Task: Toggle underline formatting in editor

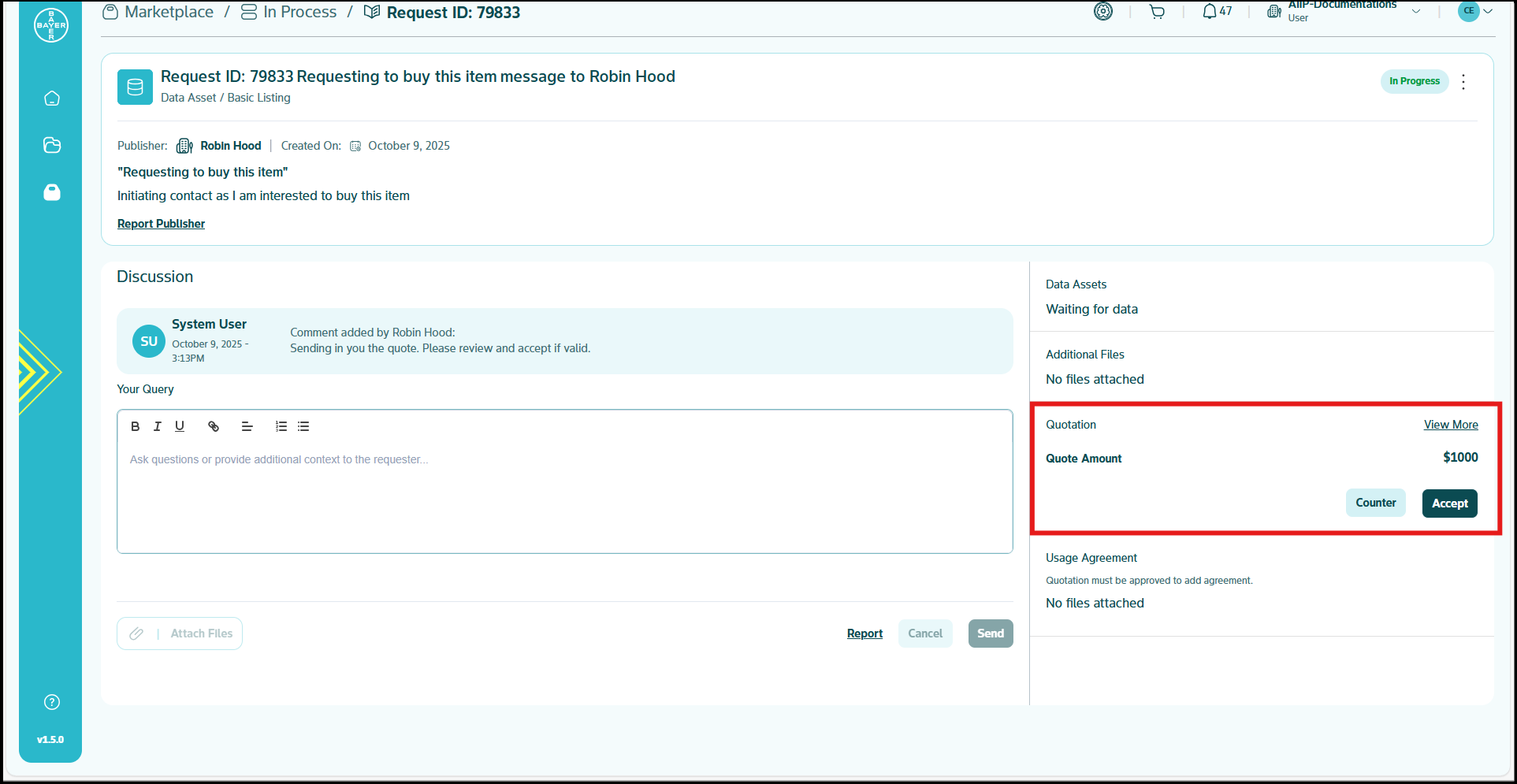Action: click(180, 426)
